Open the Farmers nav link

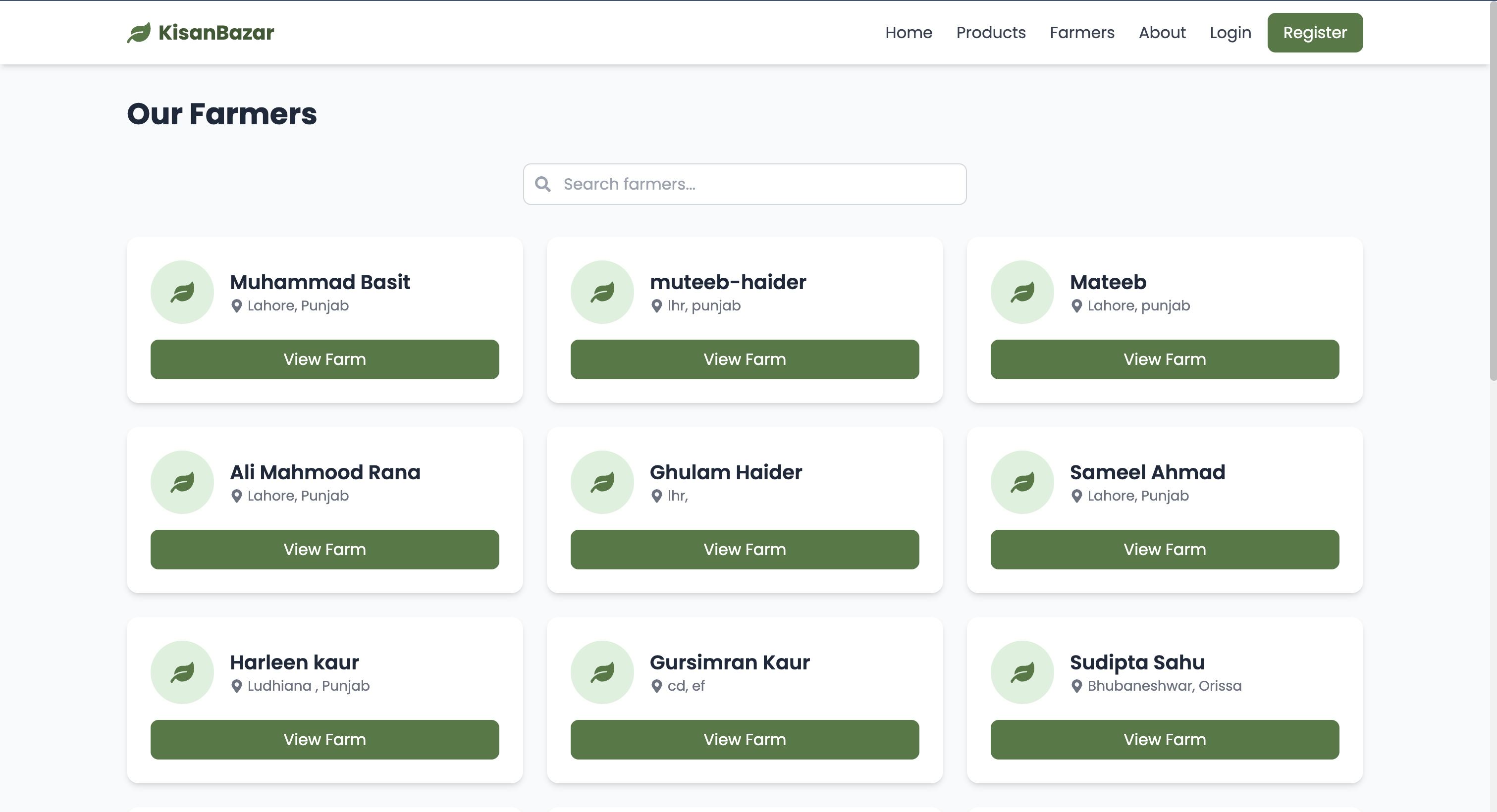1082,33
